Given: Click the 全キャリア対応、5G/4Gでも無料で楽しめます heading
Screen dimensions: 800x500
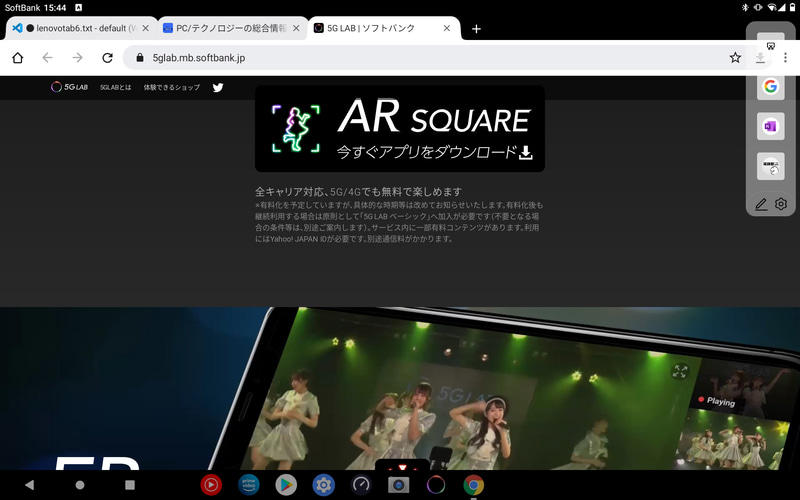Looking at the screenshot, I should coord(358,192).
